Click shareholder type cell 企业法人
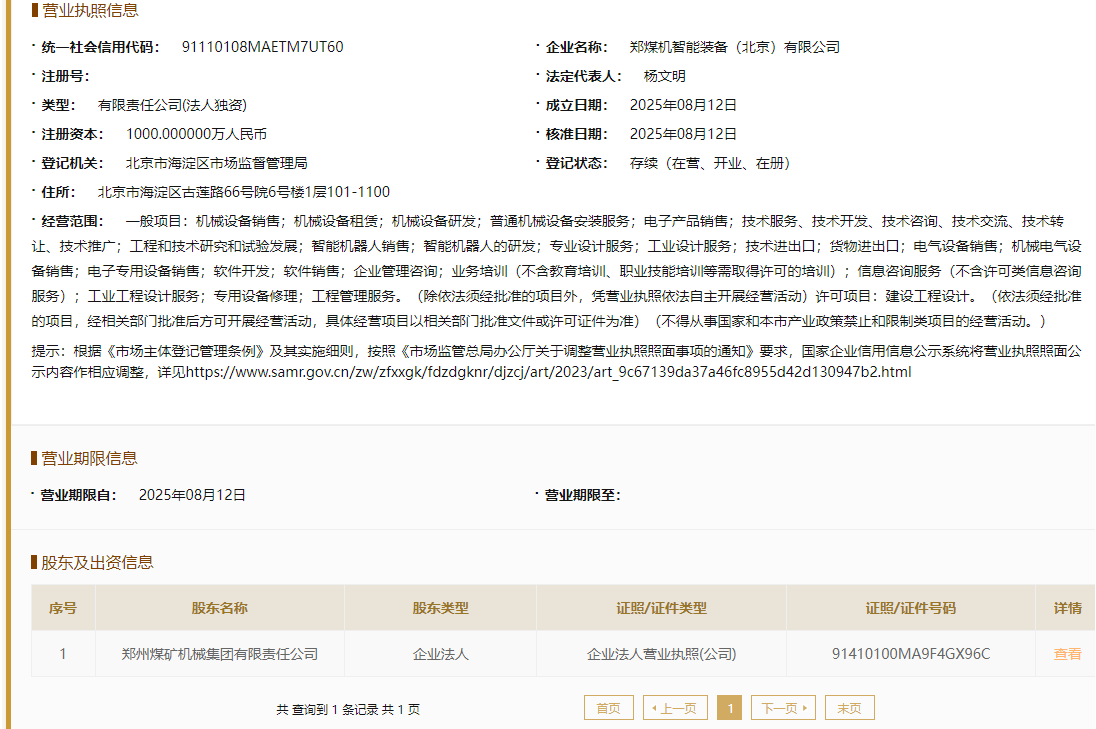Image resolution: width=1096 pixels, height=729 pixels. 440,654
